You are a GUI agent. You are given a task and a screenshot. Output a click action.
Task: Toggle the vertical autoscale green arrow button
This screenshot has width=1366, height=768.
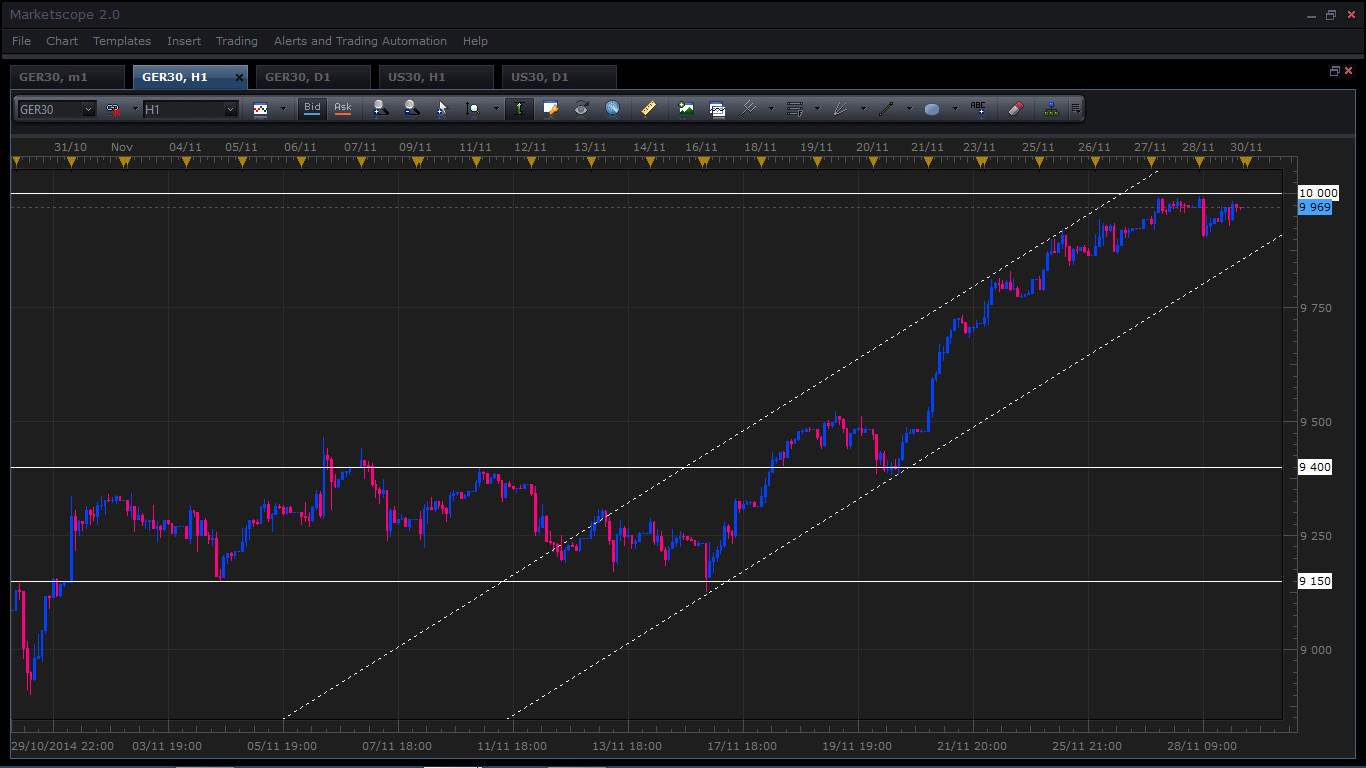pos(519,109)
